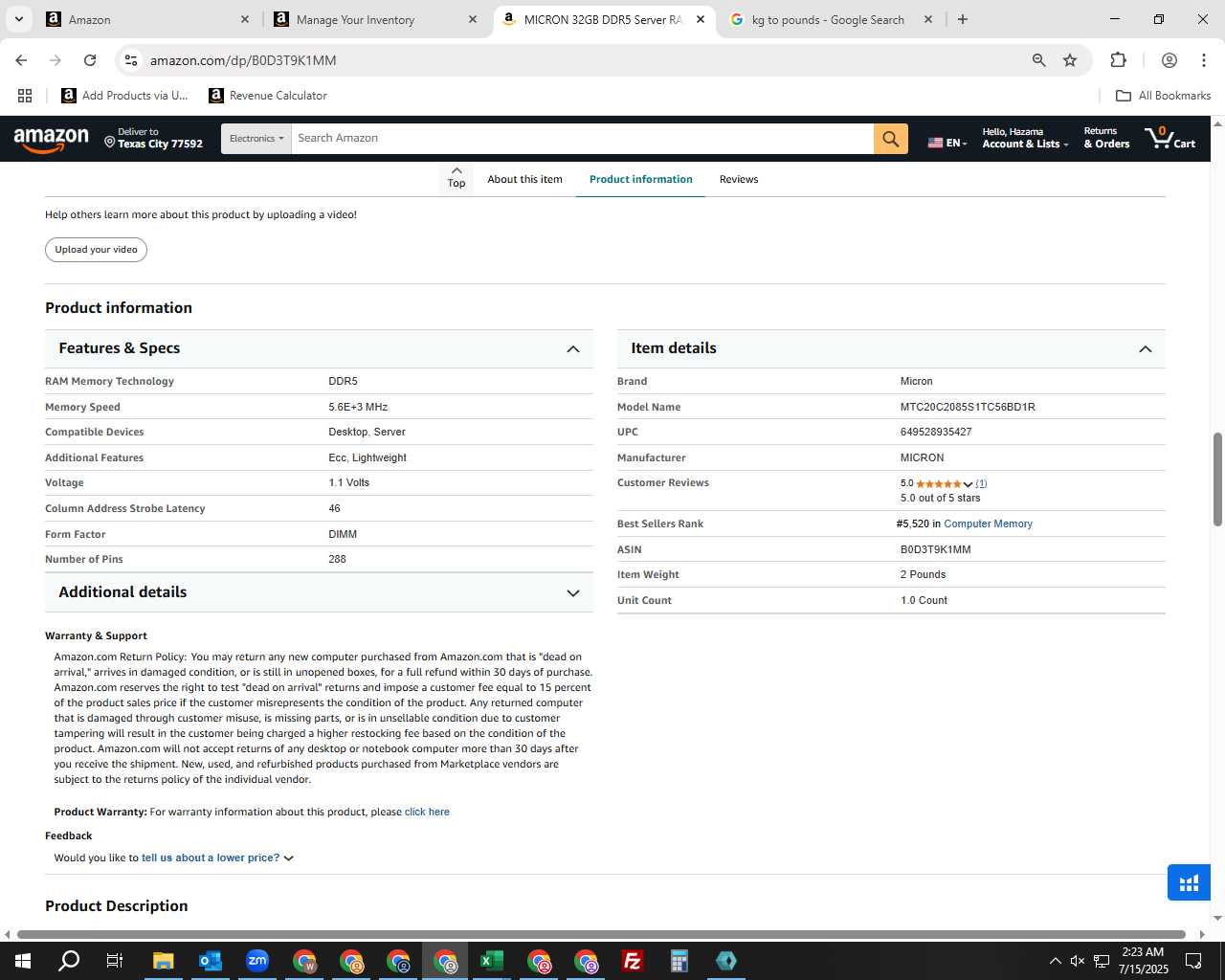Screen dimensions: 1225x980
Task: Click the browser address bar URL
Action: click(x=243, y=60)
